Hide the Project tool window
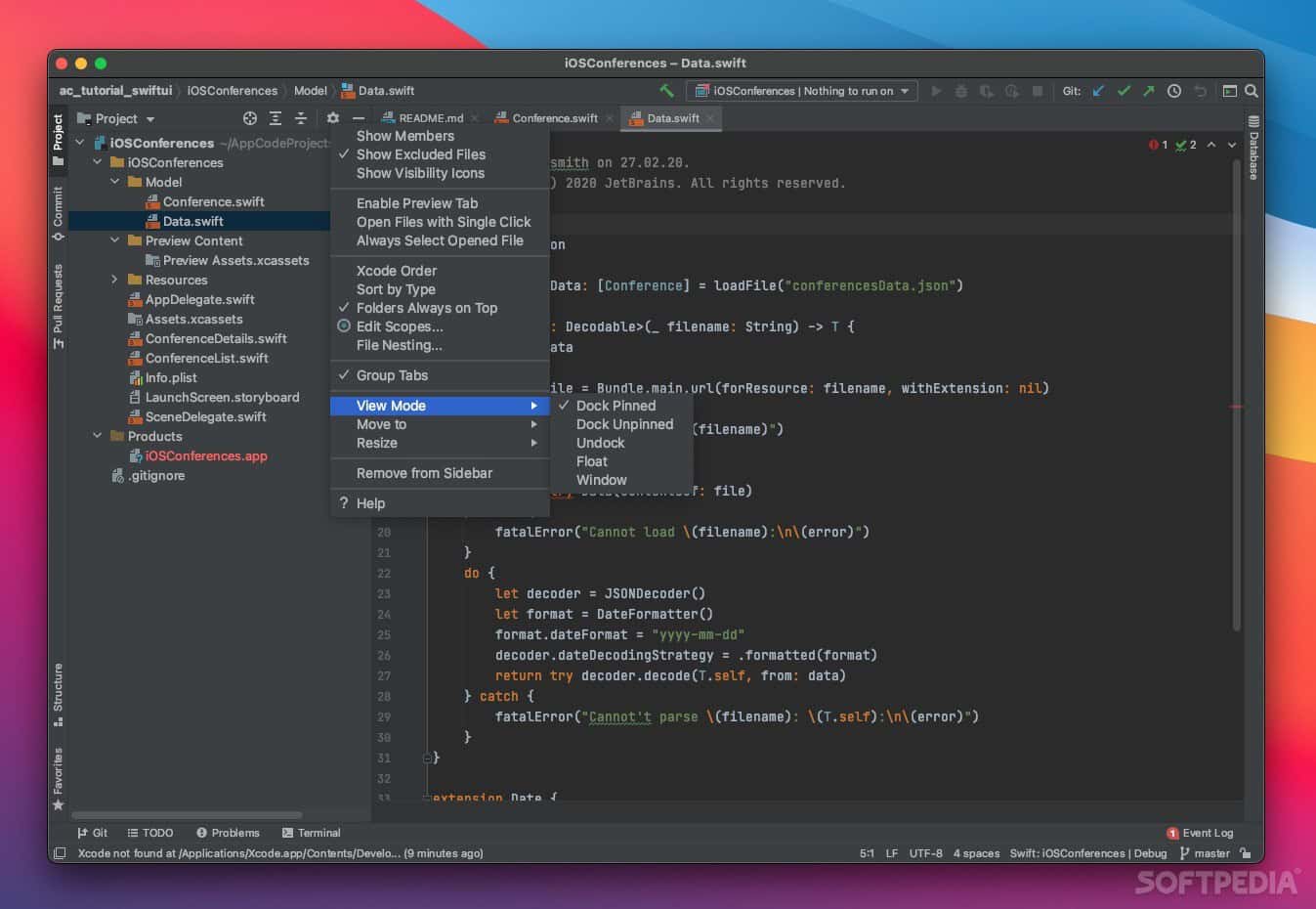Screen dimensions: 1316x909 point(359,118)
